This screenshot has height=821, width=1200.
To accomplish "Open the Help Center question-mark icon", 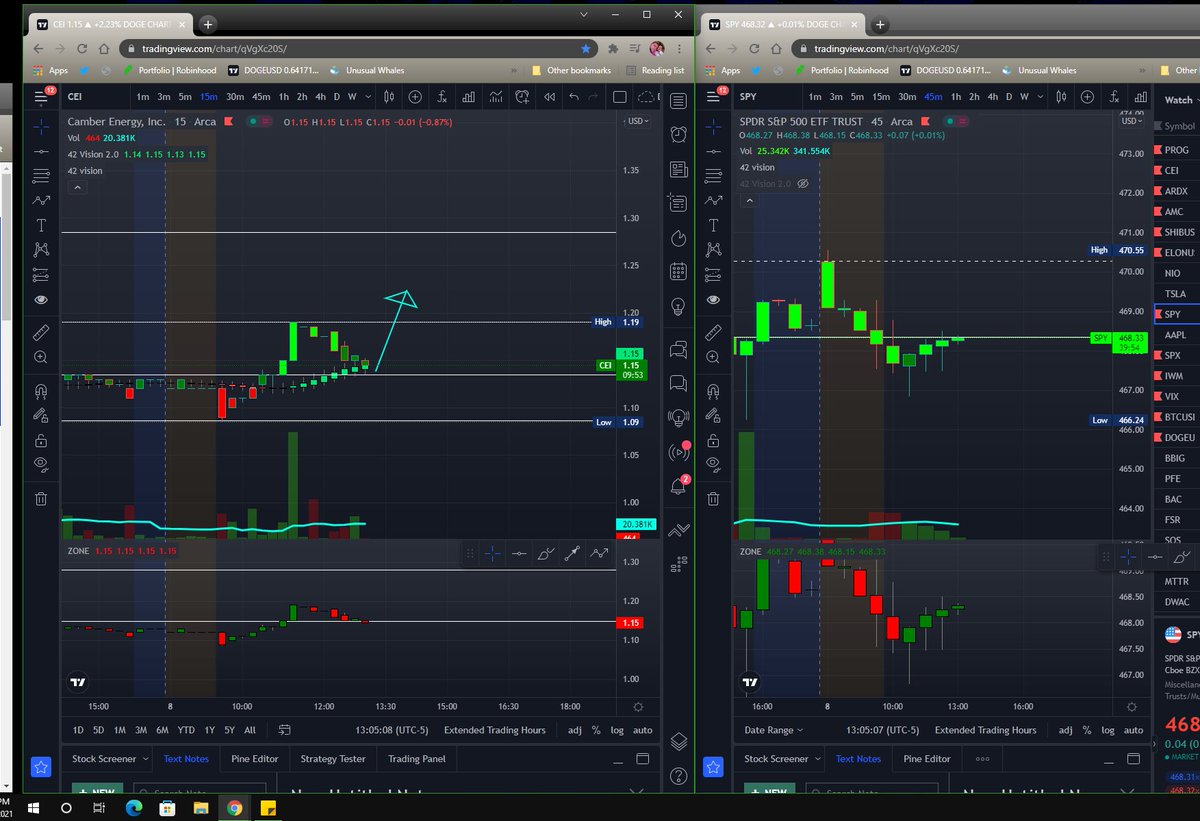I will pyautogui.click(x=679, y=775).
